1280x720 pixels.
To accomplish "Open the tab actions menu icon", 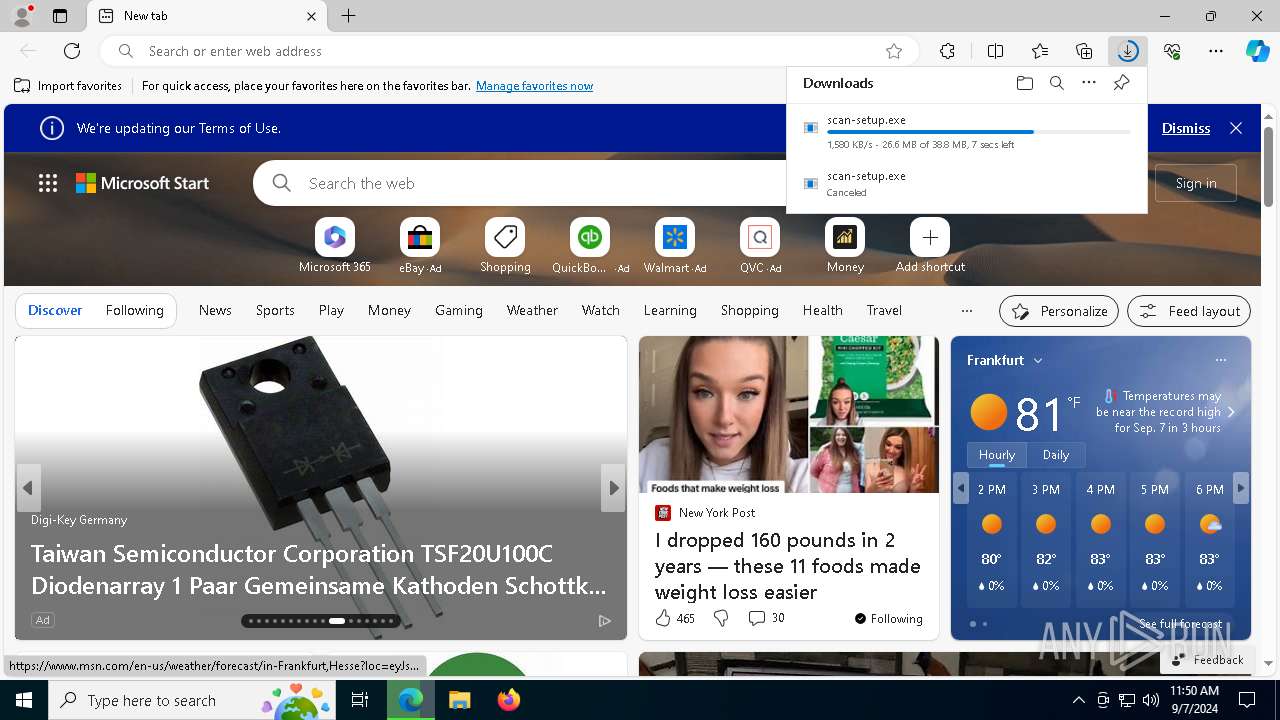I will point(60,16).
